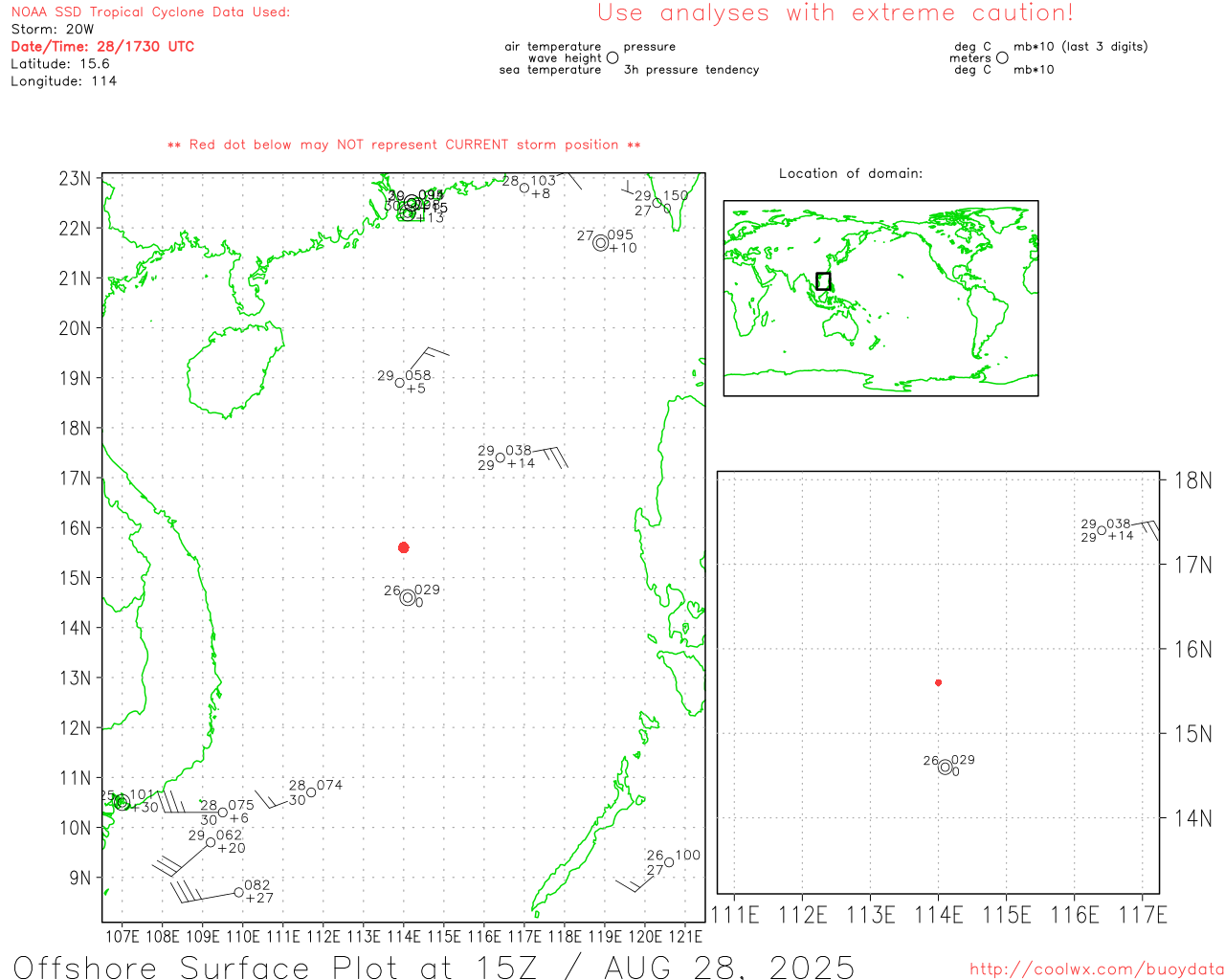Click the station circle with pressure 058

(400, 383)
